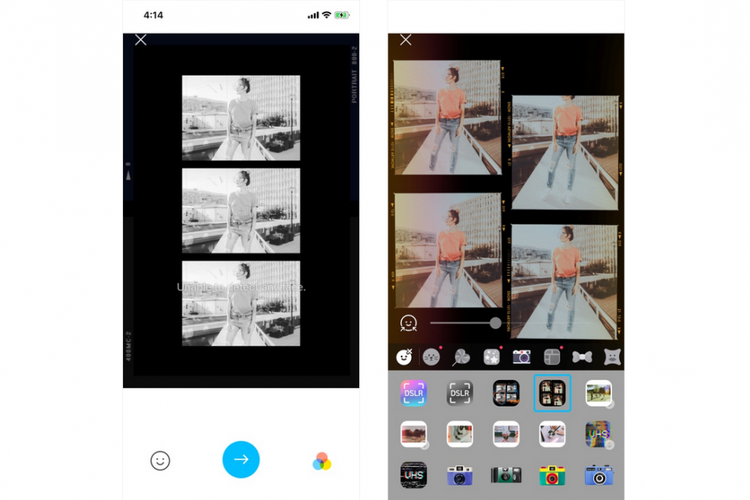Choose the cat photo polaroid filter

(x=460, y=434)
